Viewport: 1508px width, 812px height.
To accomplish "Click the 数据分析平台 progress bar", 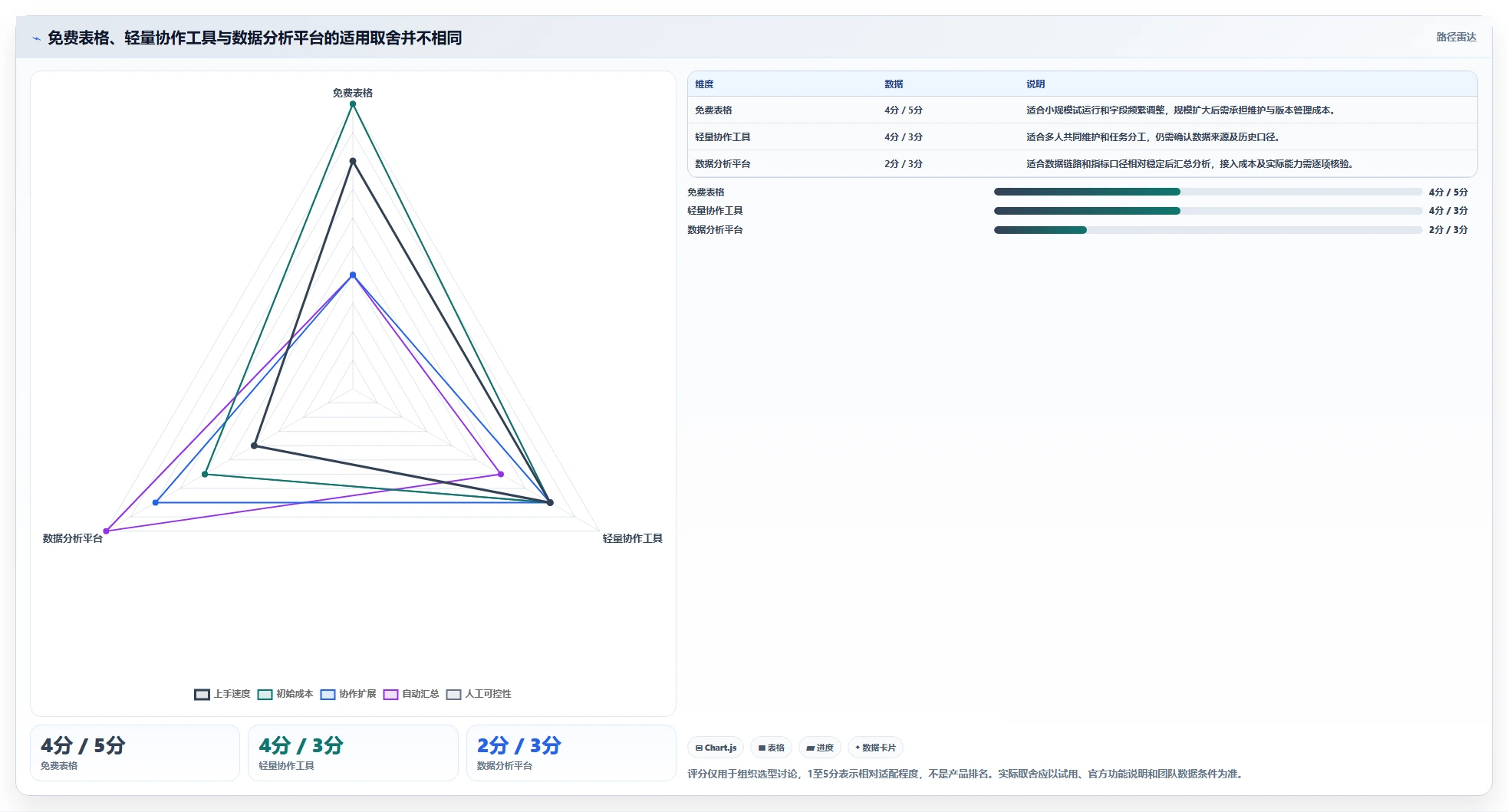I will [1208, 230].
